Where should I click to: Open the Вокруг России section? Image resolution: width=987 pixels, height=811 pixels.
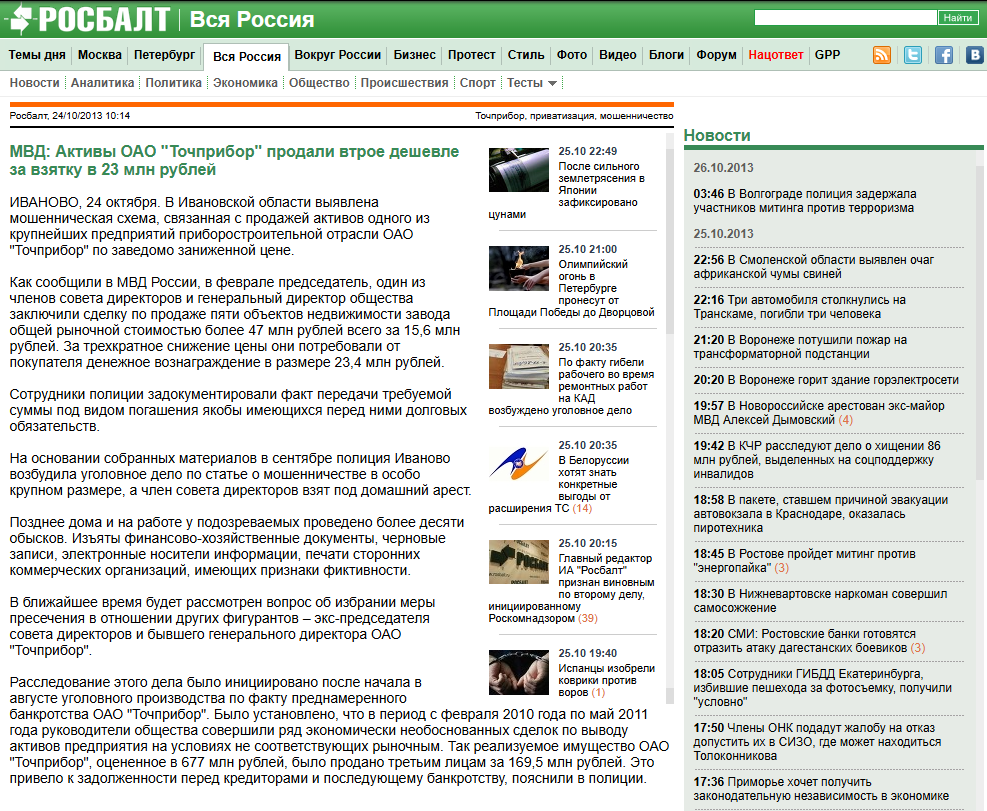(x=337, y=55)
